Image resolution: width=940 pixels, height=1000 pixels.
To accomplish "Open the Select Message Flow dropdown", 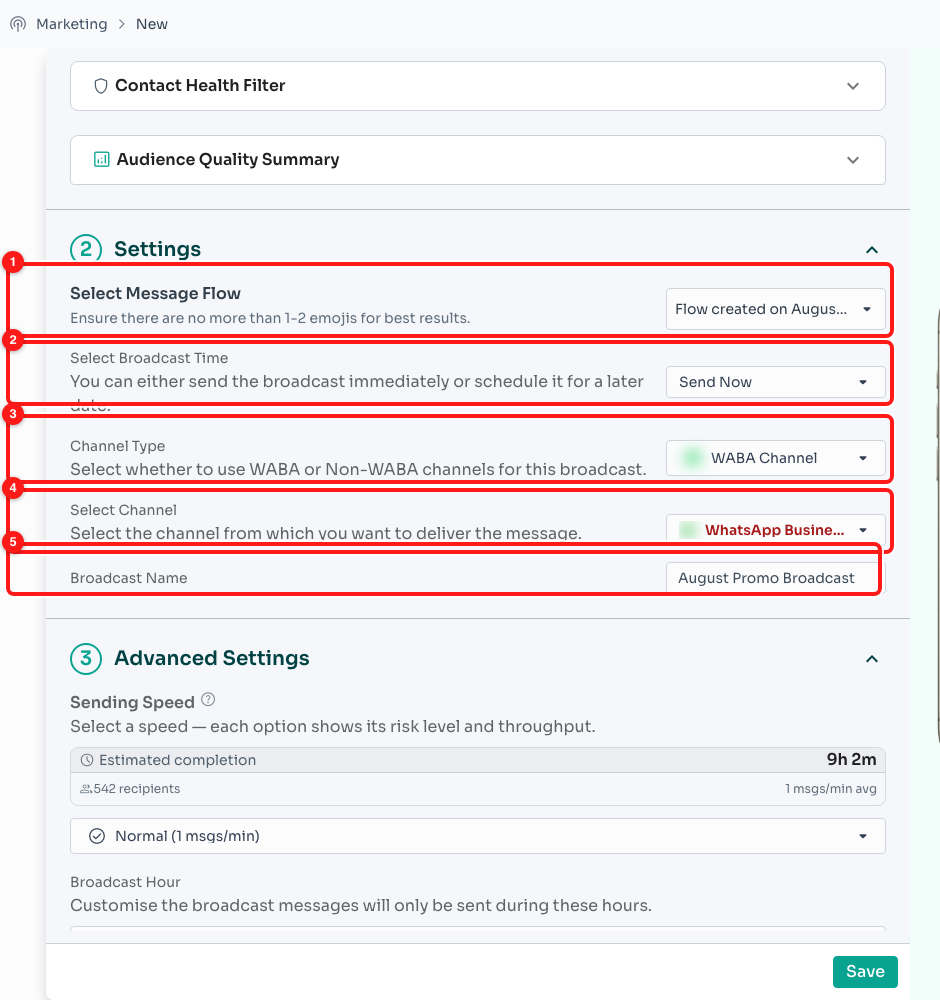I will click(x=775, y=309).
